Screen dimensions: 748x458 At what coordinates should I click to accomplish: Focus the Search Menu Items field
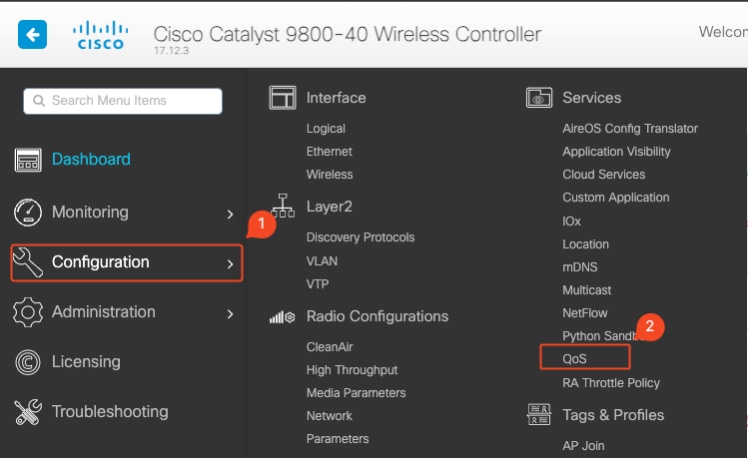[123, 101]
